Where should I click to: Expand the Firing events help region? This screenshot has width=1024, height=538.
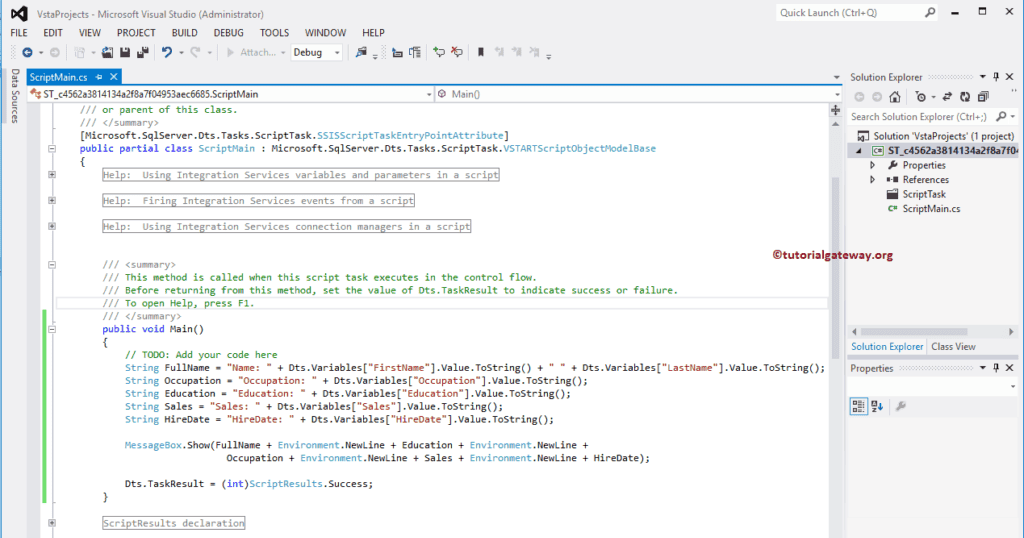tap(52, 200)
